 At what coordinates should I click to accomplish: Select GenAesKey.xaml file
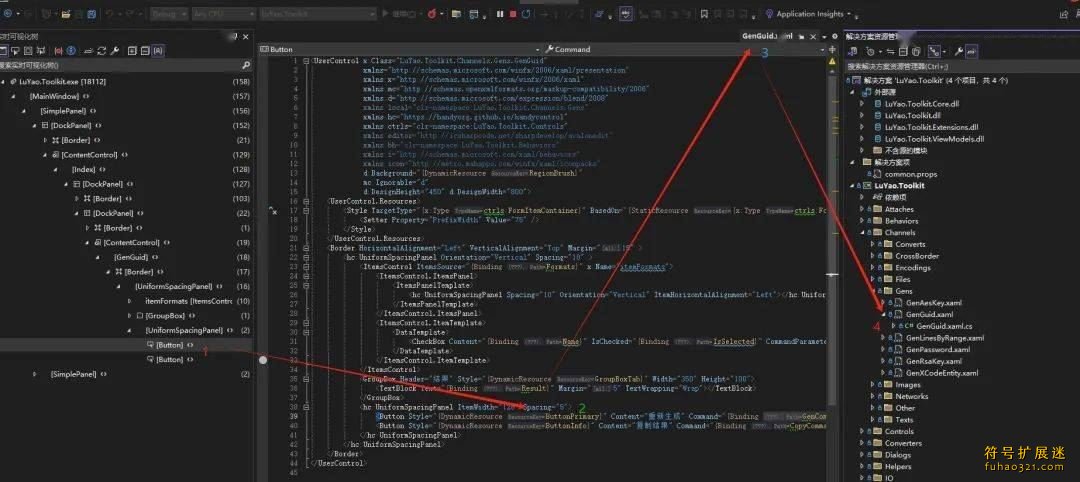tap(933, 302)
